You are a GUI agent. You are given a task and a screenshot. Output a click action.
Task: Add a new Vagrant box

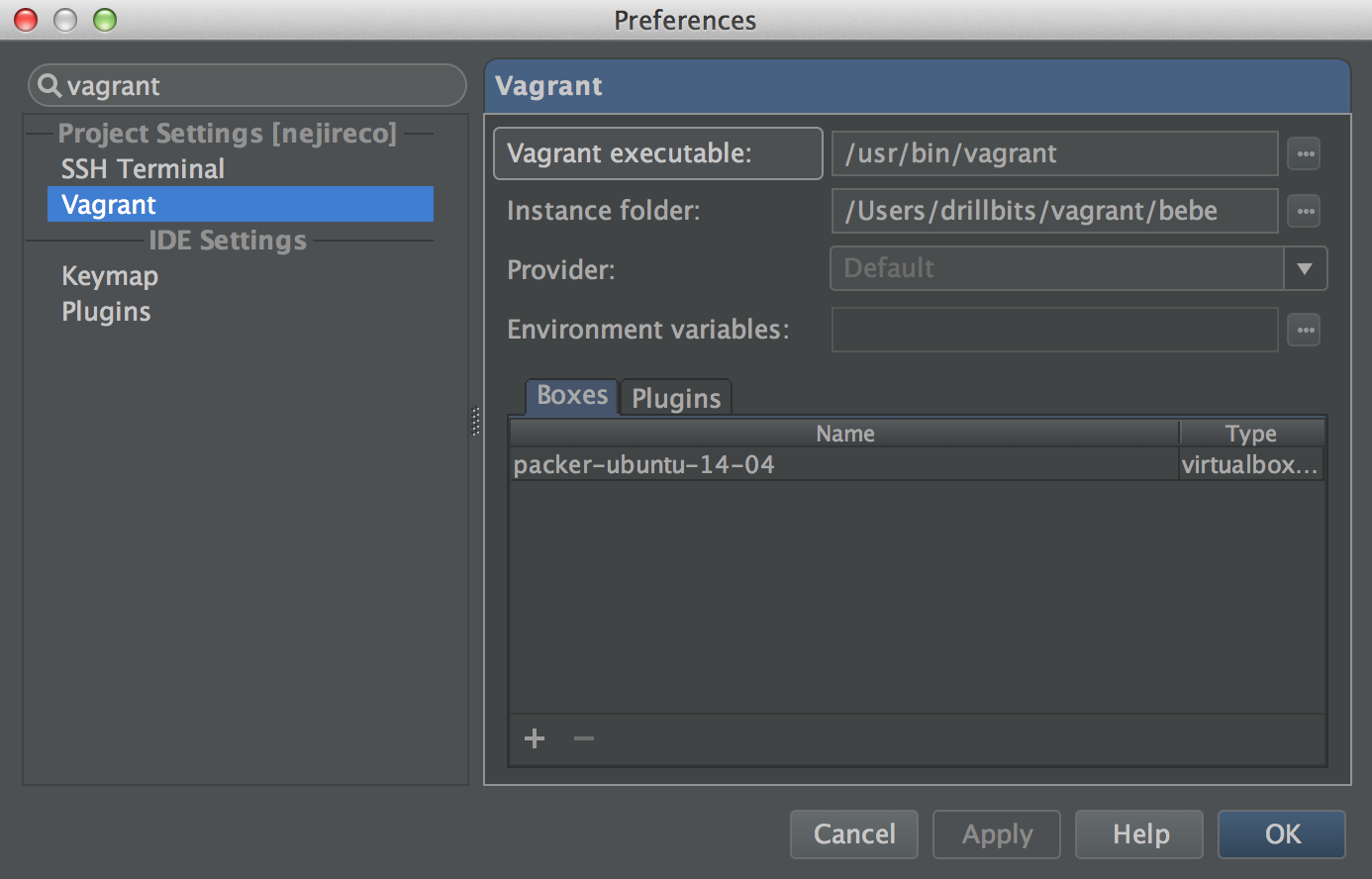[534, 737]
